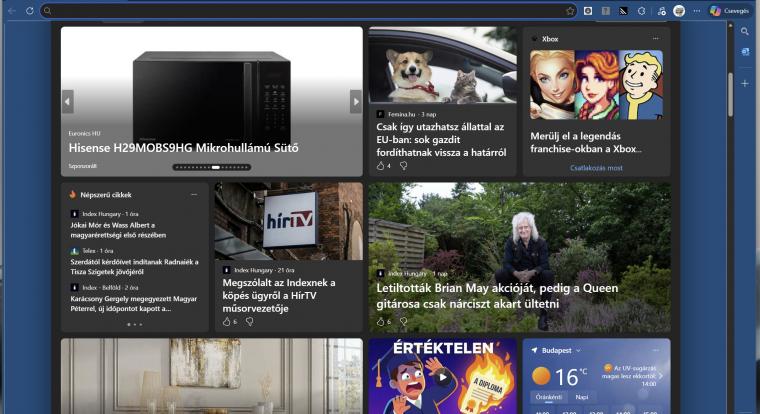Open the browser Settings and more menu
The width and height of the screenshot is (760, 414).
697,11
